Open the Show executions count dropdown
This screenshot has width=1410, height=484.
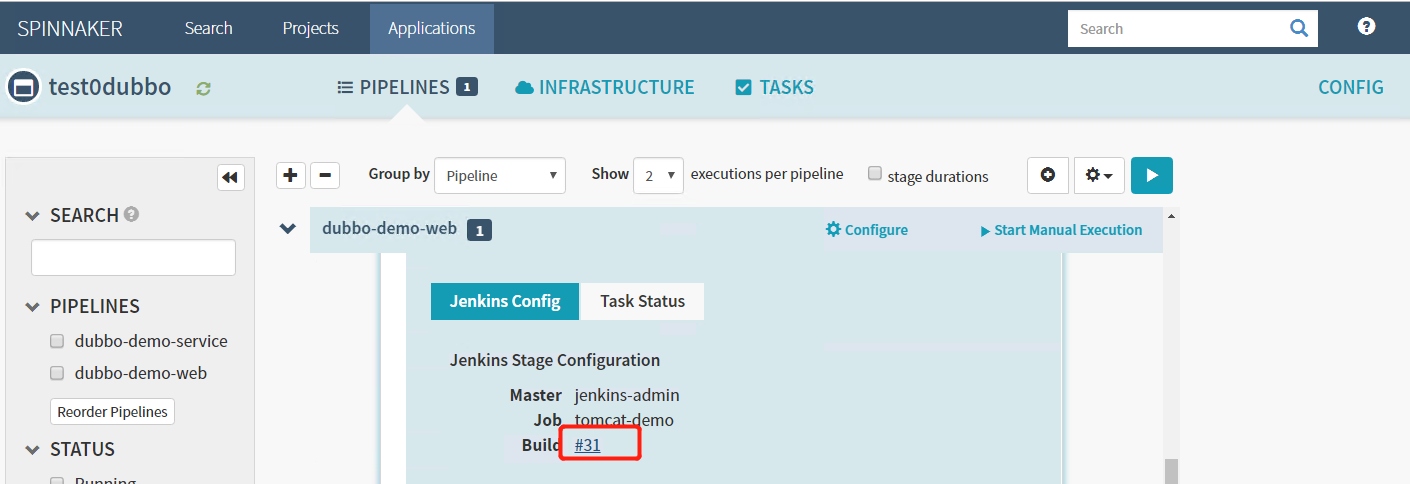tap(658, 176)
